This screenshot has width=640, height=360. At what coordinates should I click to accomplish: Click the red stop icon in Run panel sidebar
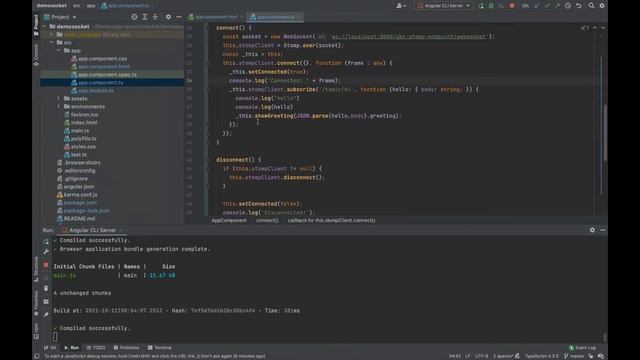(x=46, y=265)
